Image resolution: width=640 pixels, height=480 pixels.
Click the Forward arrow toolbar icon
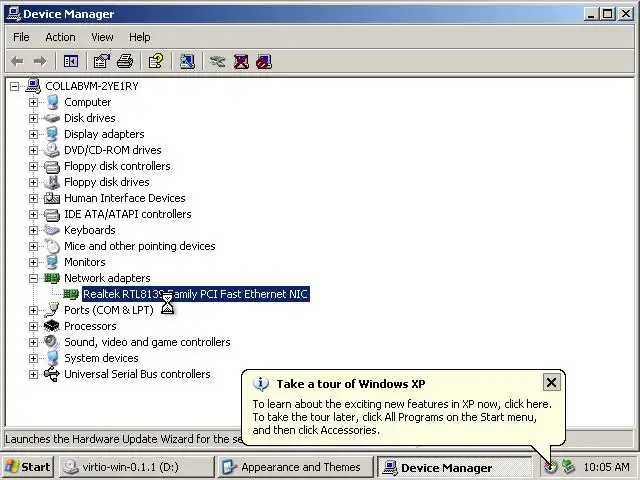pos(40,62)
